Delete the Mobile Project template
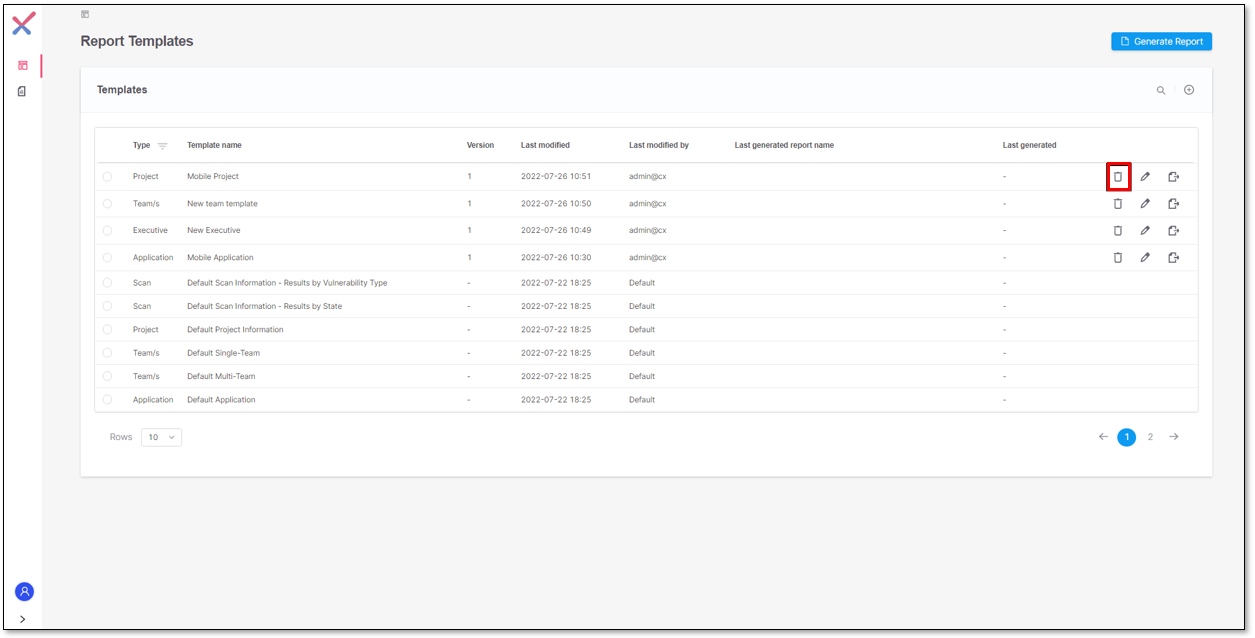The height and width of the screenshot is (638, 1255). [x=1118, y=177]
